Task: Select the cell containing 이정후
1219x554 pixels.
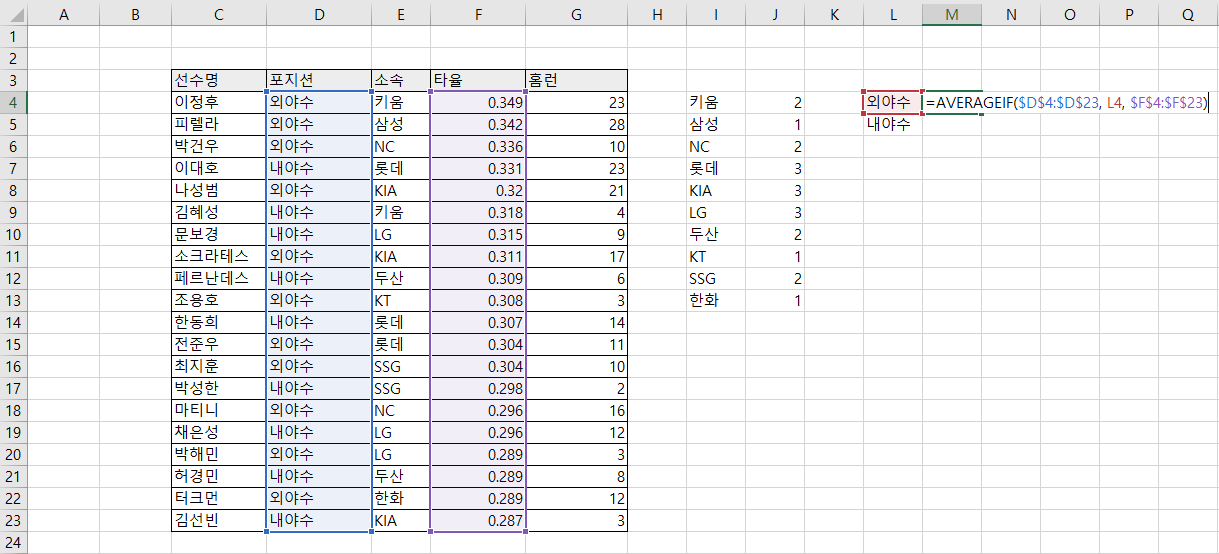Action: click(x=218, y=102)
